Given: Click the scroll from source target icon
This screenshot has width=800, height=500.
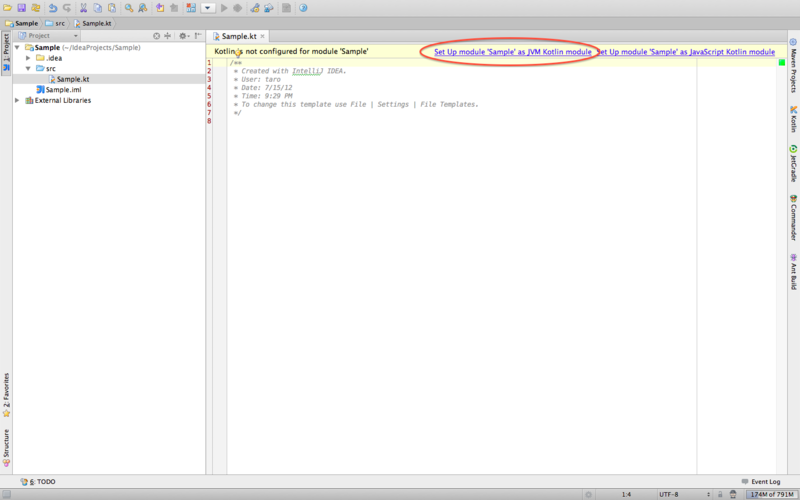Looking at the screenshot, I should 157,36.
